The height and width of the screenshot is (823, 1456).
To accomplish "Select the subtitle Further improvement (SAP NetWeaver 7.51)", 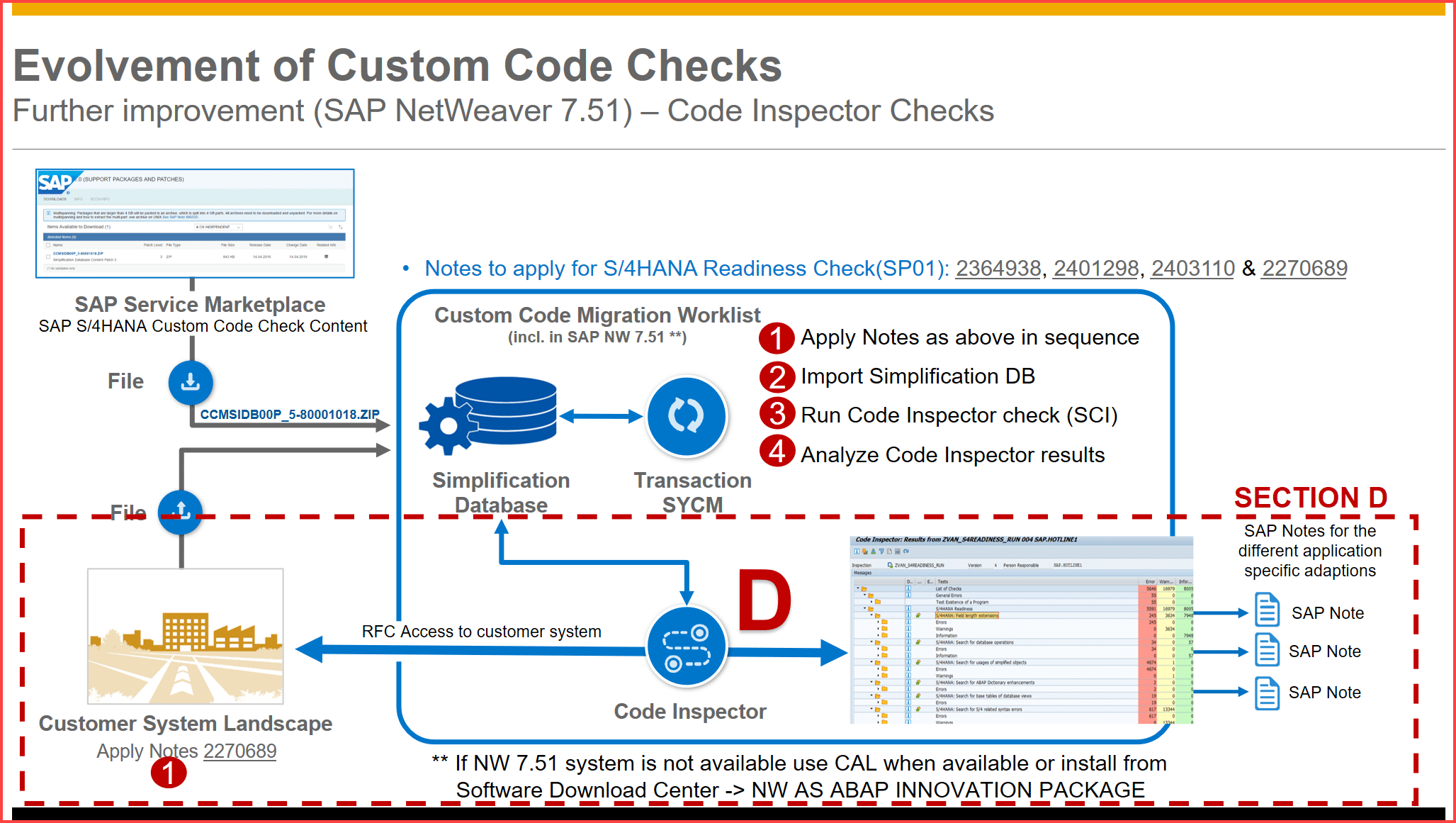I will pyautogui.click(x=322, y=111).
